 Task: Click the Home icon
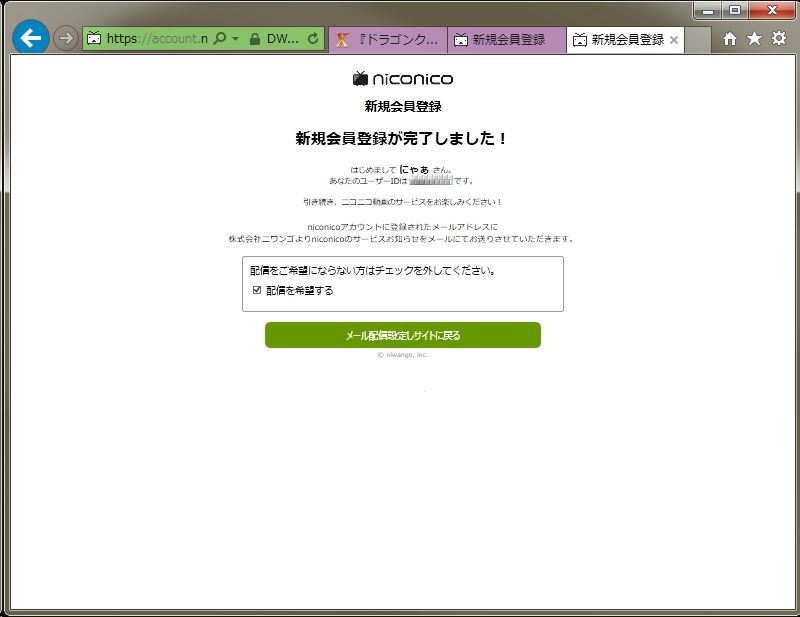point(730,39)
